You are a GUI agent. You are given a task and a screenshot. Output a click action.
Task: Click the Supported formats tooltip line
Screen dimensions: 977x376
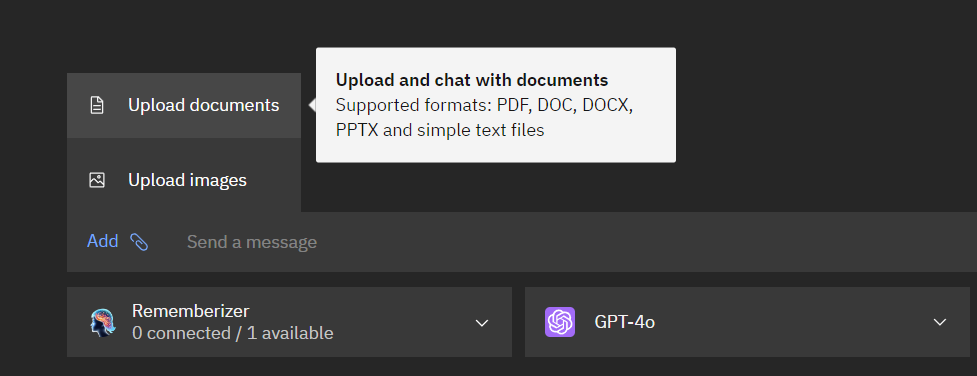coord(484,105)
